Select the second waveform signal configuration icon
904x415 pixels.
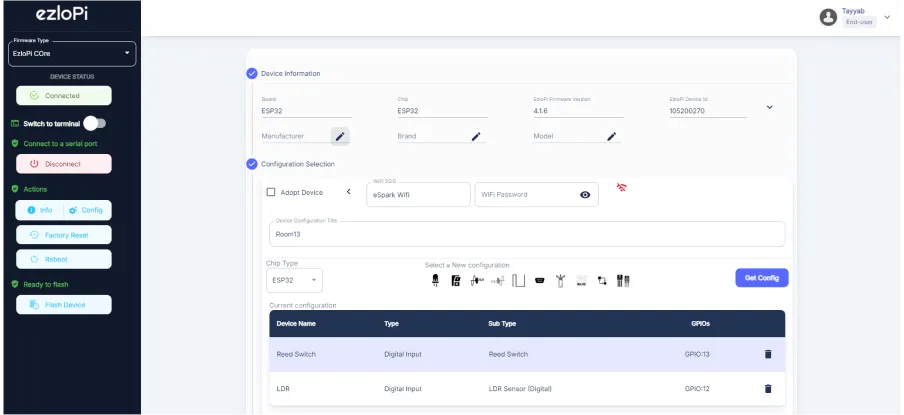click(x=498, y=281)
